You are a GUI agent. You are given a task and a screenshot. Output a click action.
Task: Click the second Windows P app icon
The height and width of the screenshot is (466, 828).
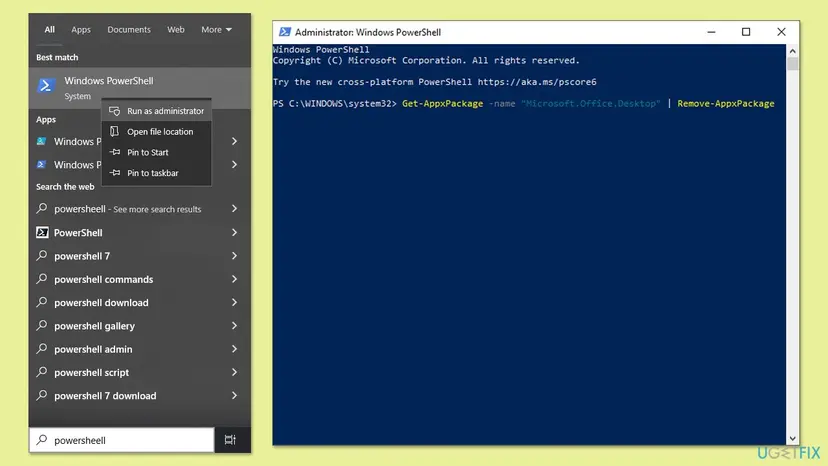41,164
